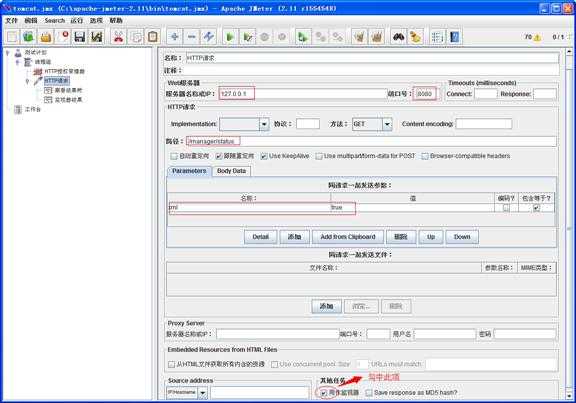
Task: Click the Reset search icon
Action: click(415, 37)
